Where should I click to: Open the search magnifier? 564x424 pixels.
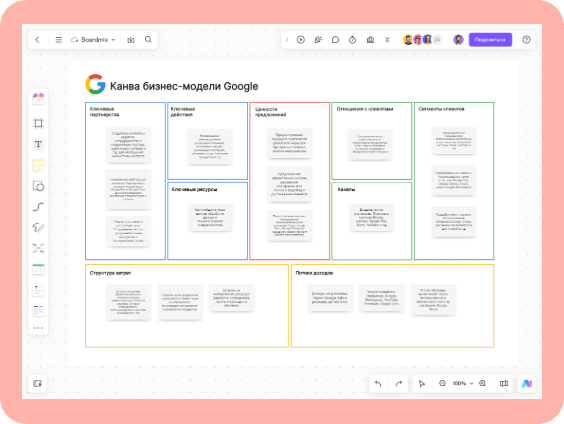point(148,40)
